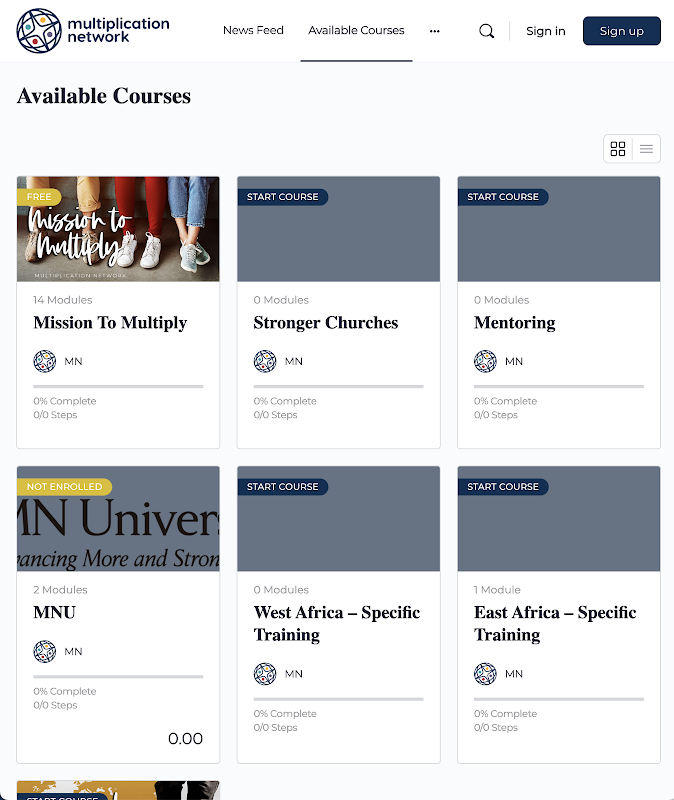
Task: Click MN avatar on Stronger Churches card
Action: 265,361
